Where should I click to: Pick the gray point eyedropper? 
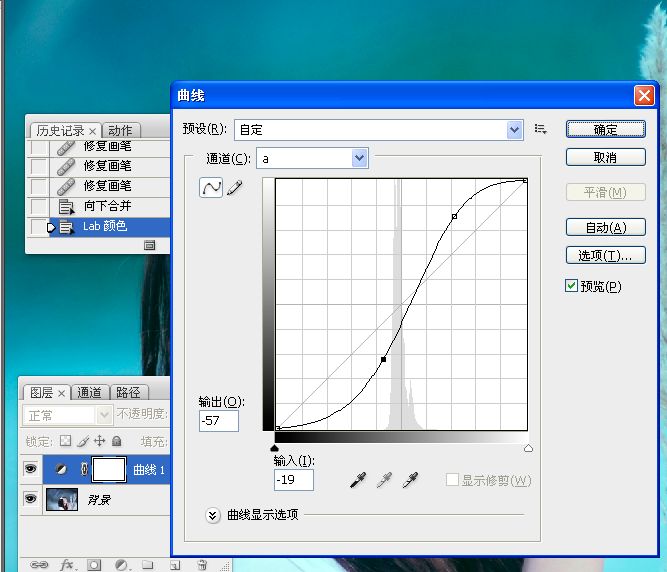pos(383,481)
